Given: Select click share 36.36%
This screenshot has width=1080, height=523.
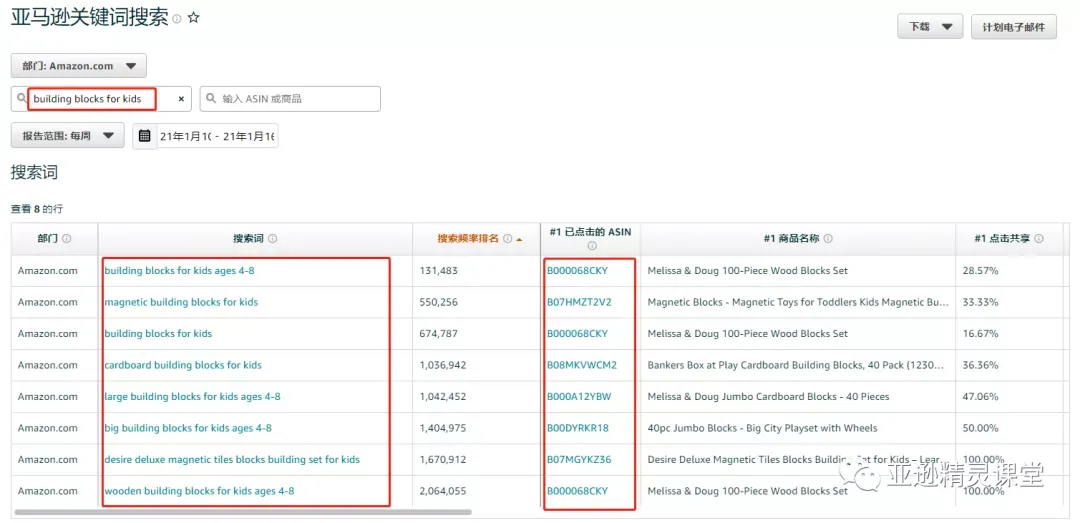Looking at the screenshot, I should pyautogui.click(x=981, y=365).
